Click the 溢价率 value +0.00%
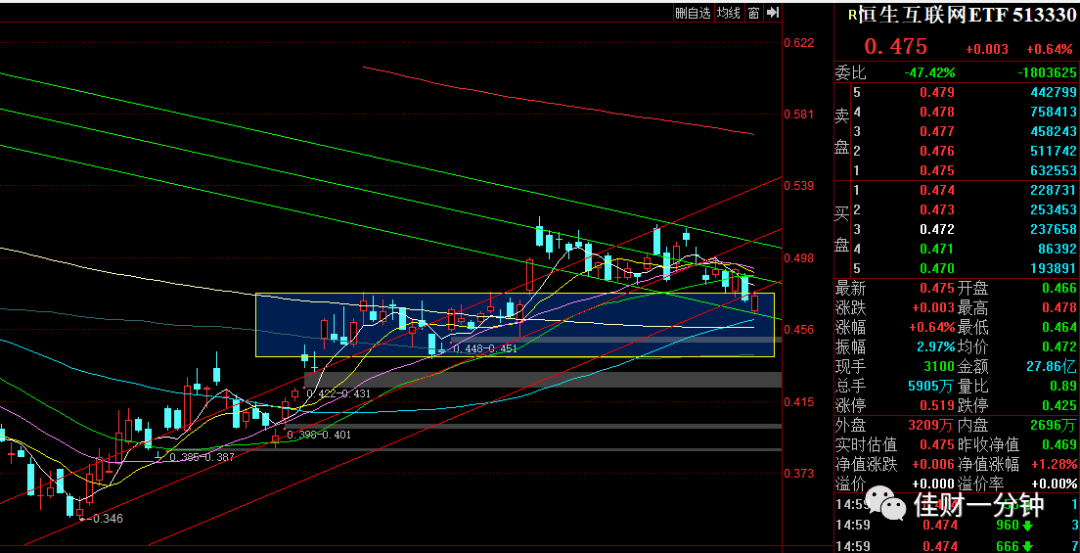Screen dimensions: 1080x553 [1055, 484]
